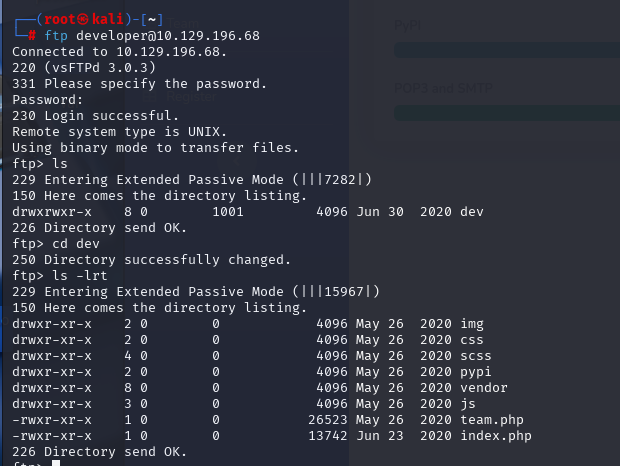Click the Kali skull symbol in the prompt
The height and width of the screenshot is (466, 620).
[83, 19]
